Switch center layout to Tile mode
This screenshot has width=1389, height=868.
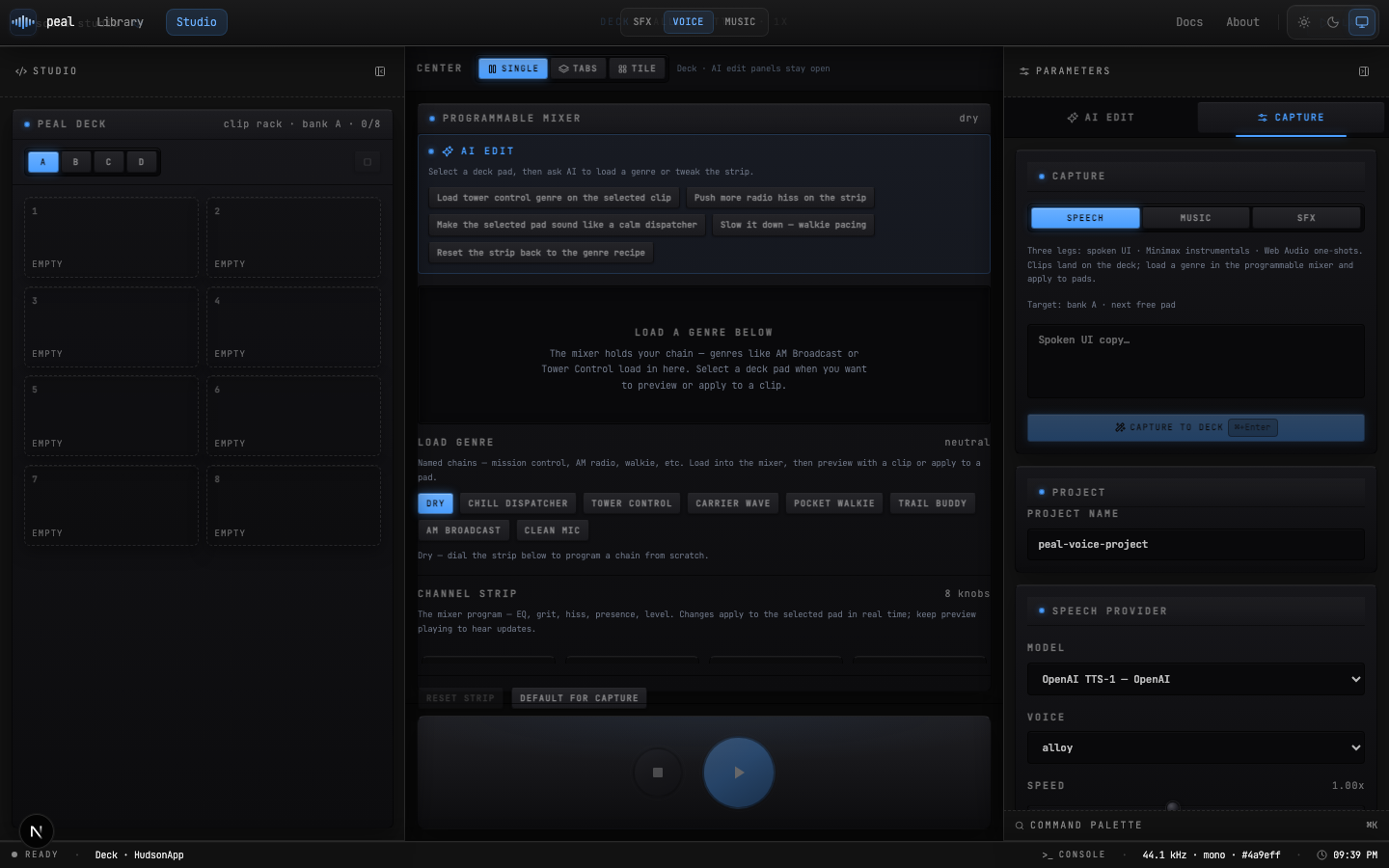click(x=638, y=68)
